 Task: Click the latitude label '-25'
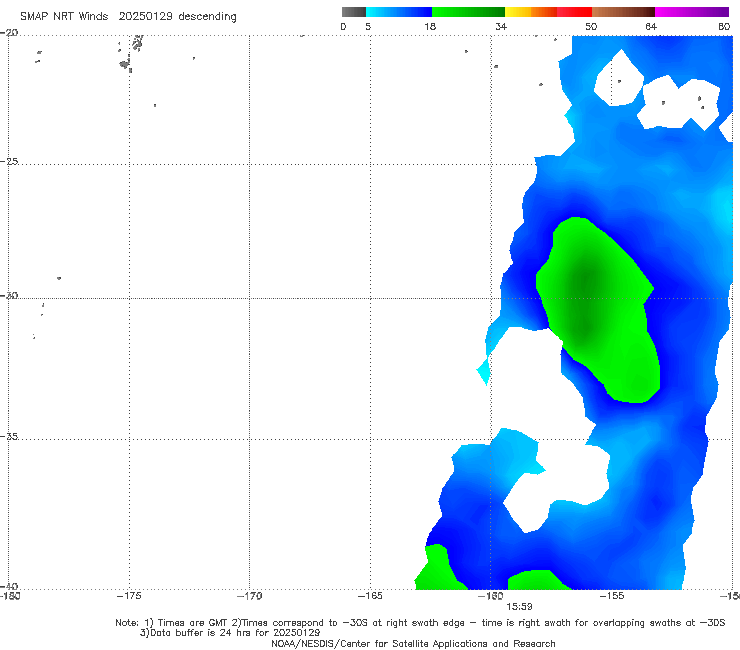pos(9,161)
